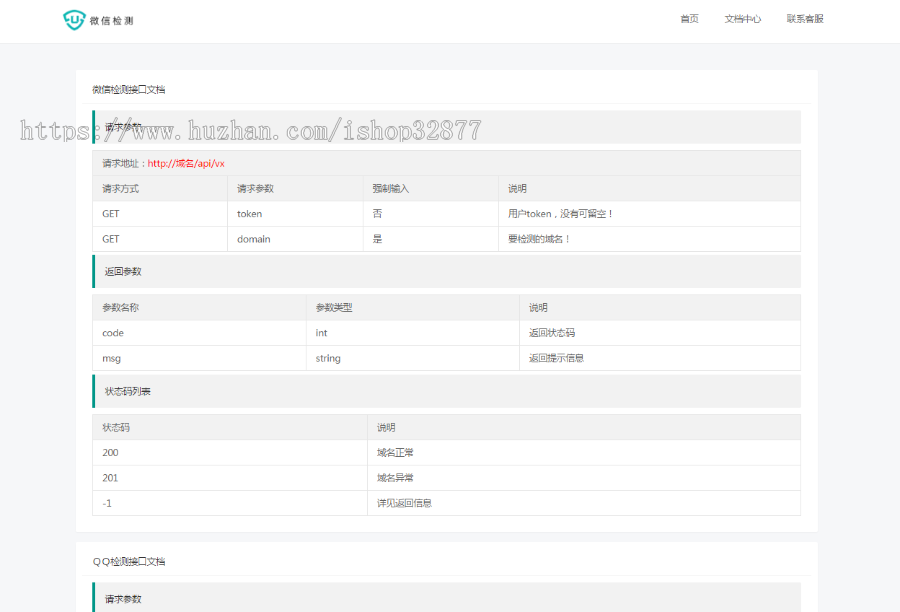Click the 201 status code cell

tap(230, 478)
